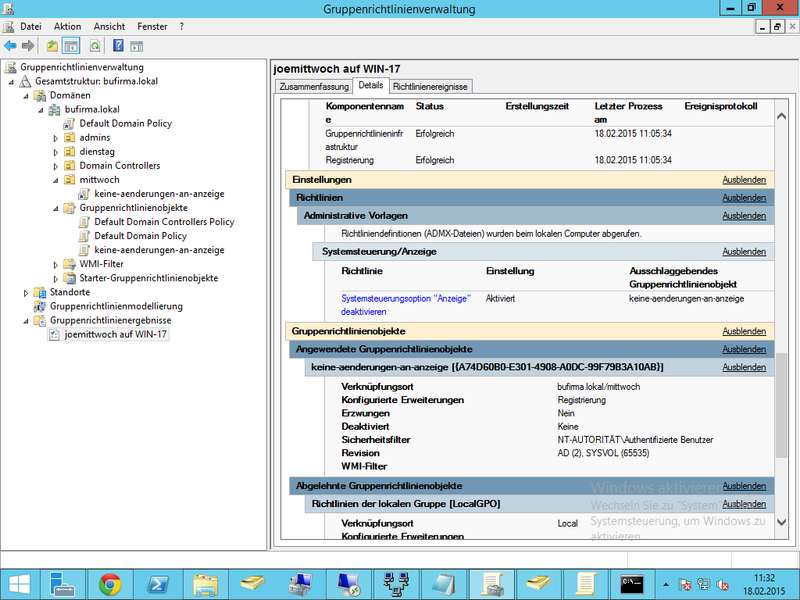800x600 pixels.
Task: Switch to the Richtlinienereignisse tab
Action: point(430,87)
